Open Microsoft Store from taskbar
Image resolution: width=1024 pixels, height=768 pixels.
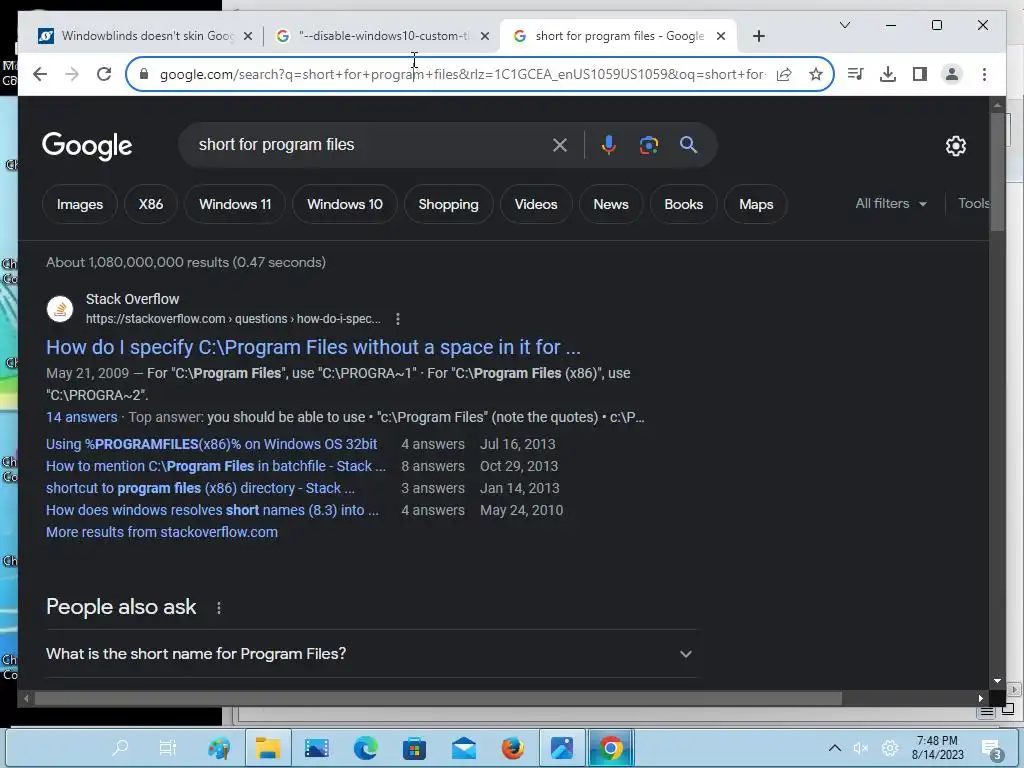(x=414, y=748)
